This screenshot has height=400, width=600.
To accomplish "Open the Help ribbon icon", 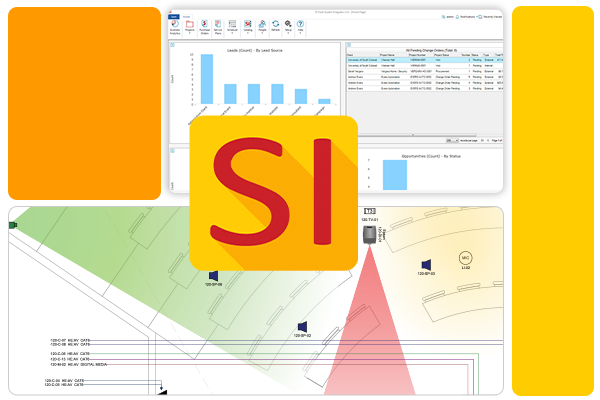I will click(x=300, y=27).
